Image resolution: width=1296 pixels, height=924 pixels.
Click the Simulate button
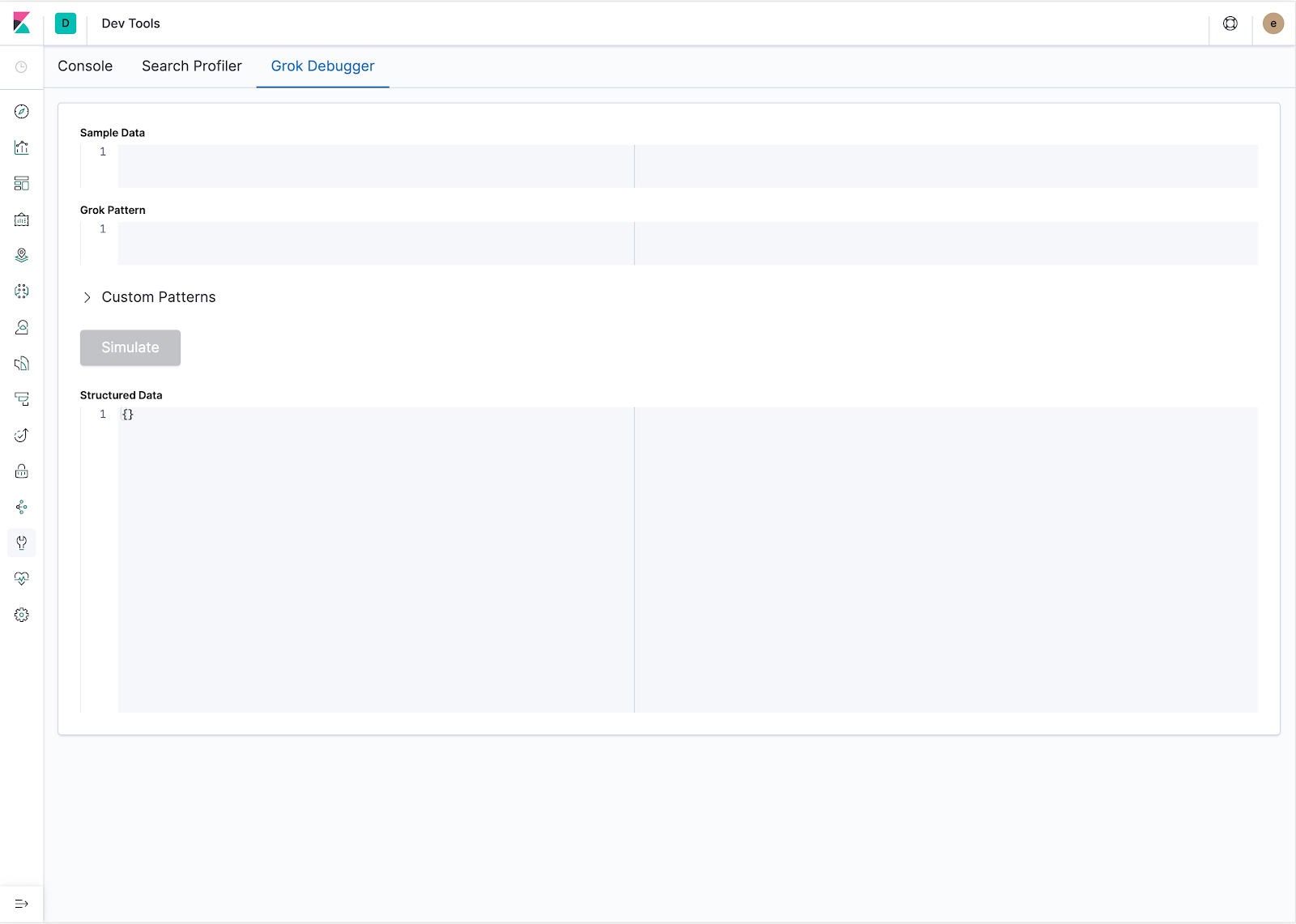130,347
